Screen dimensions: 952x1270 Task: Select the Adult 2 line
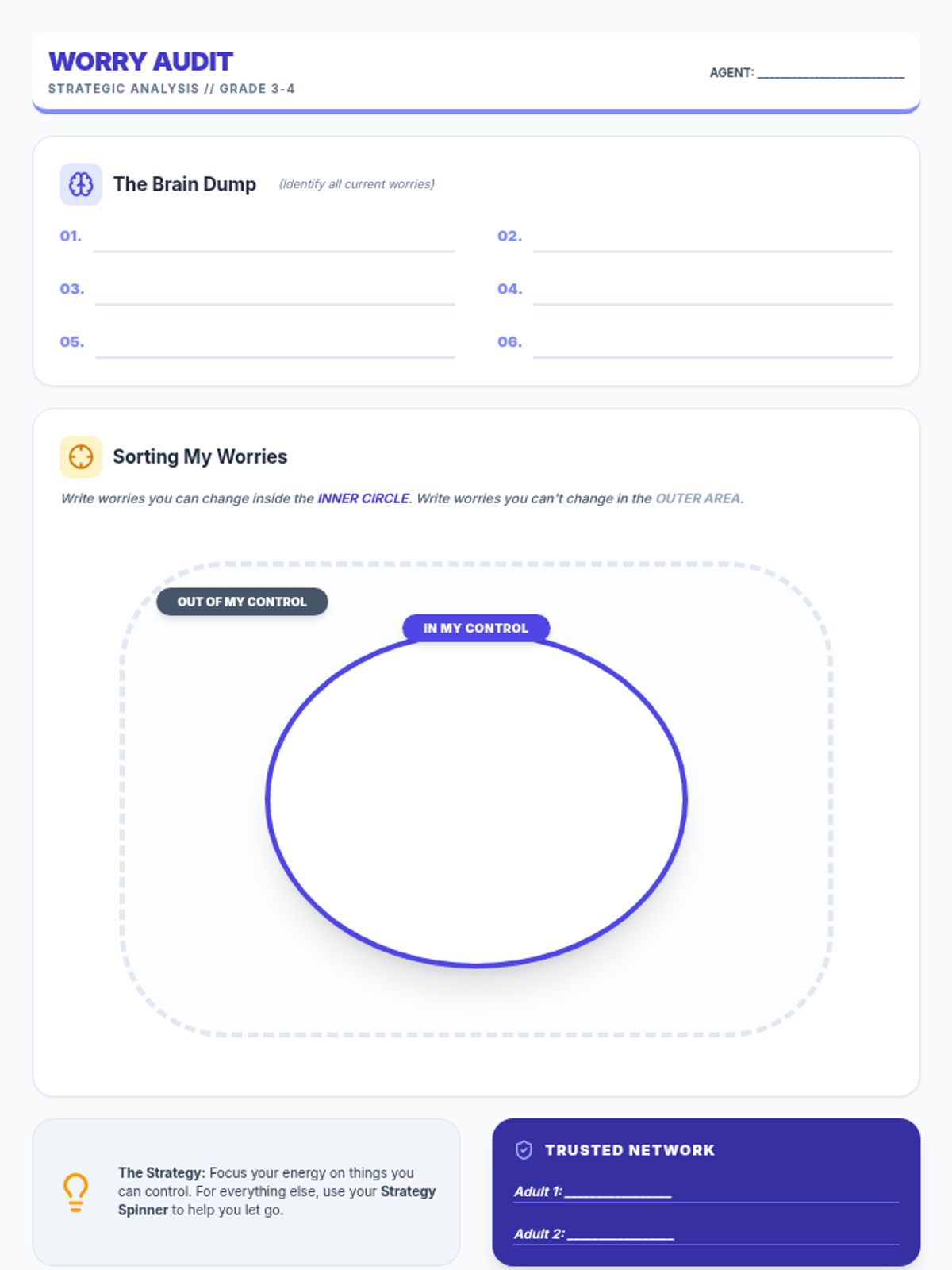(620, 1233)
